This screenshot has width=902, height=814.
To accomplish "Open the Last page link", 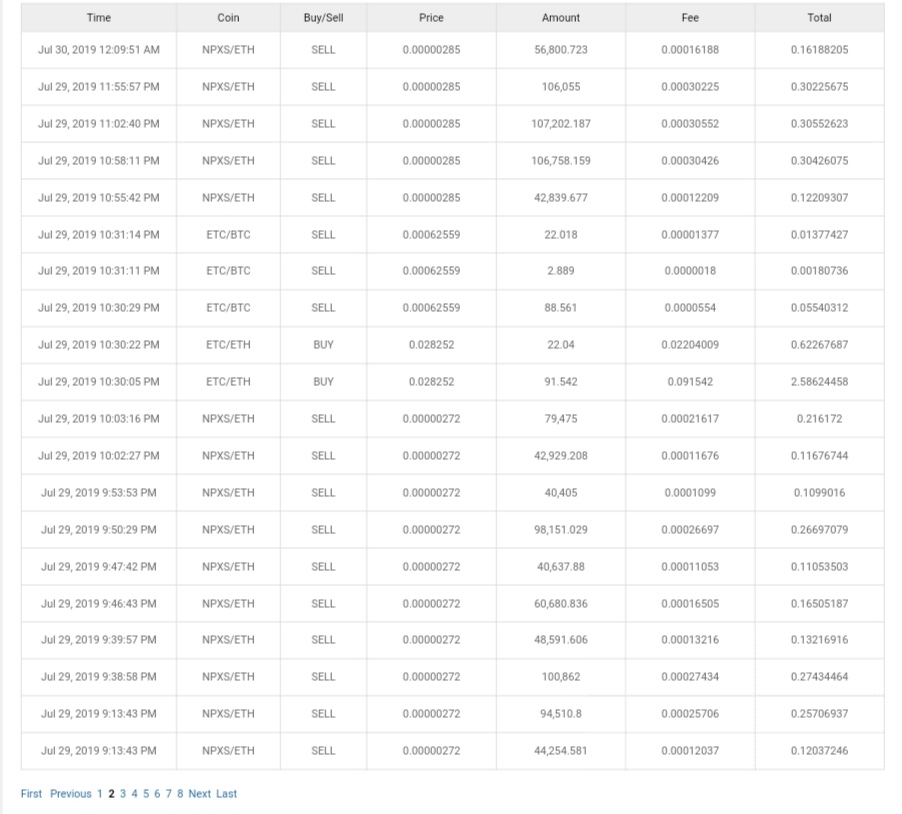I will coord(226,794).
